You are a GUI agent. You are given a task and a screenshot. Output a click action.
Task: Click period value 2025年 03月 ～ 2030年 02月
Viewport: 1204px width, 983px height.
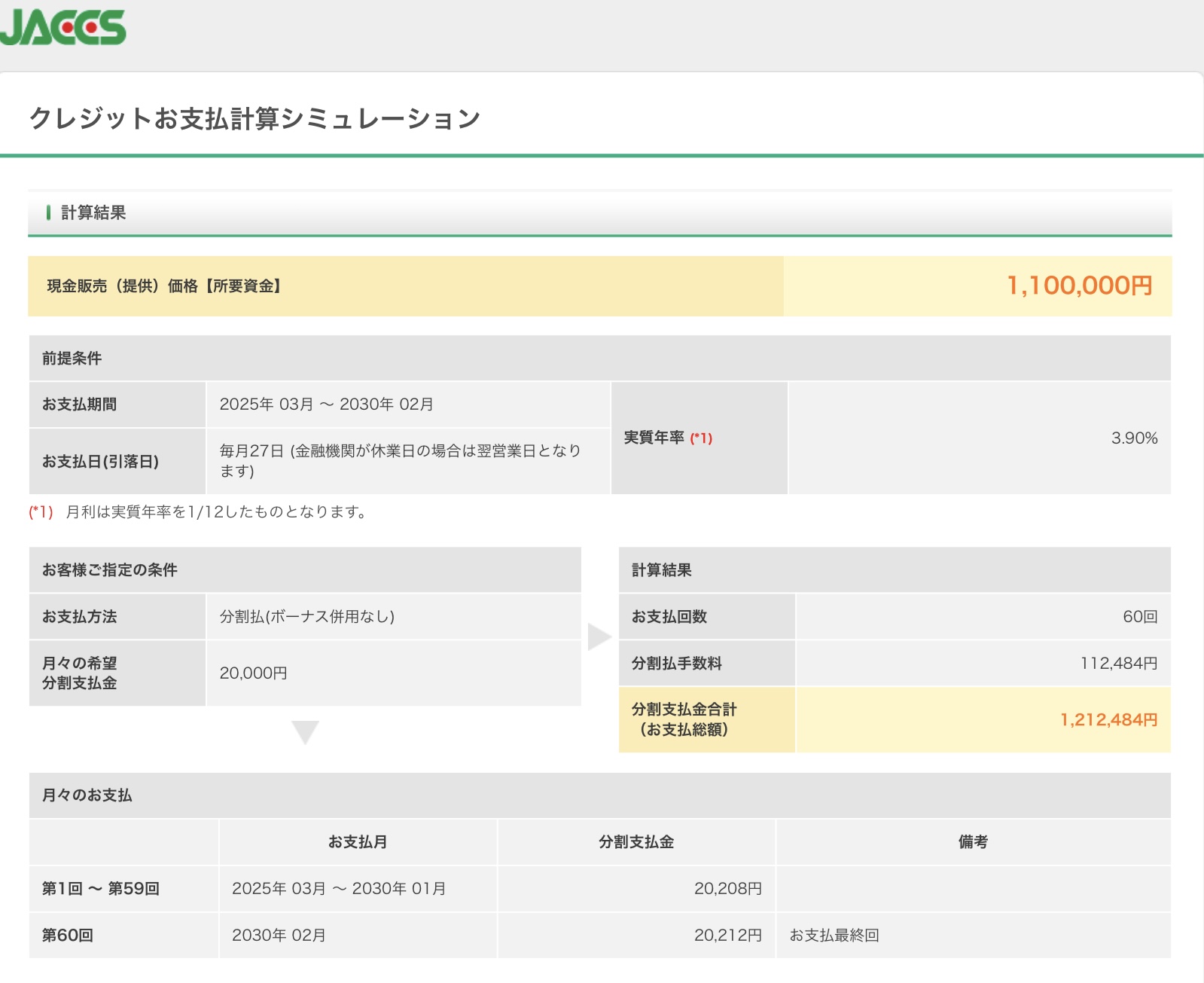pos(327,404)
